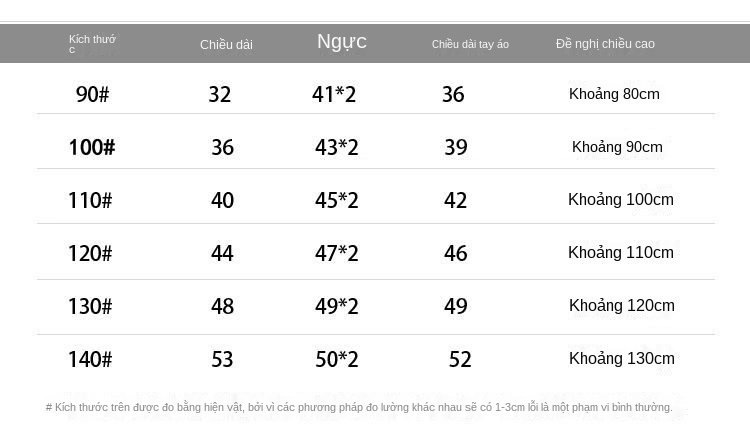750x428 pixels.
Task: Select the 120# size row label
Action: pyautogui.click(x=90, y=253)
